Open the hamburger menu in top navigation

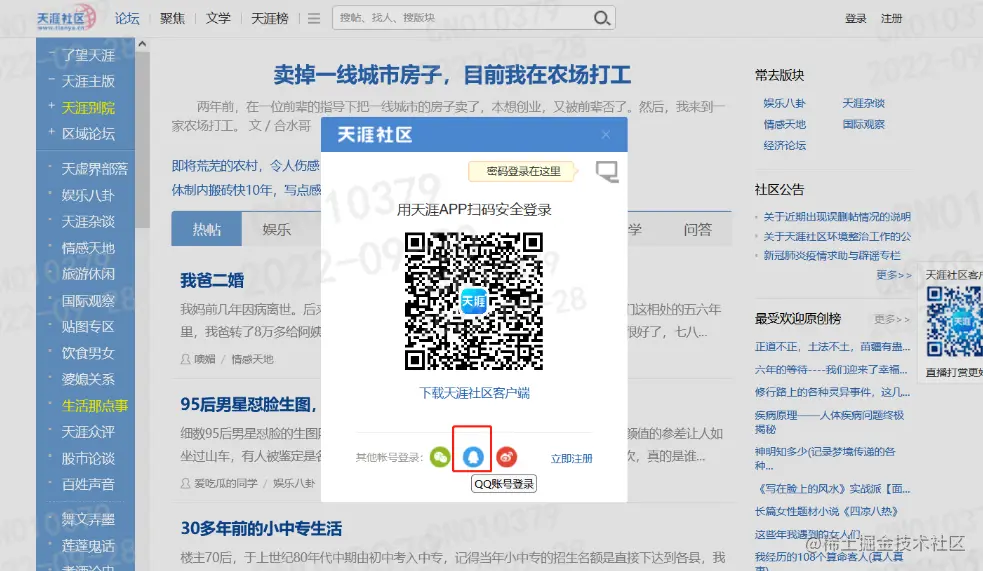pyautogui.click(x=314, y=18)
